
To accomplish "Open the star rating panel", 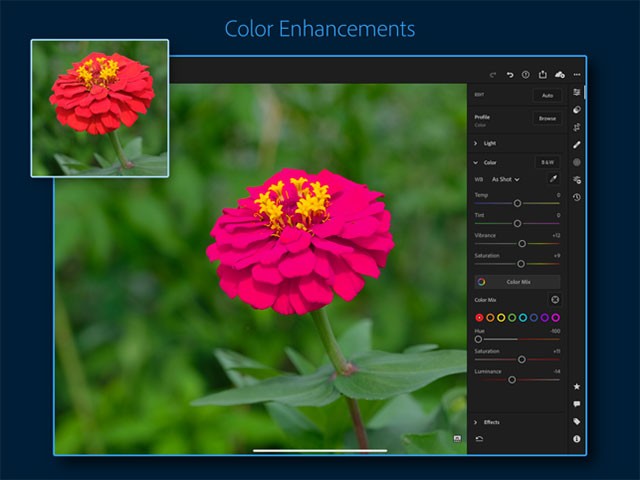I will pyautogui.click(x=577, y=386).
